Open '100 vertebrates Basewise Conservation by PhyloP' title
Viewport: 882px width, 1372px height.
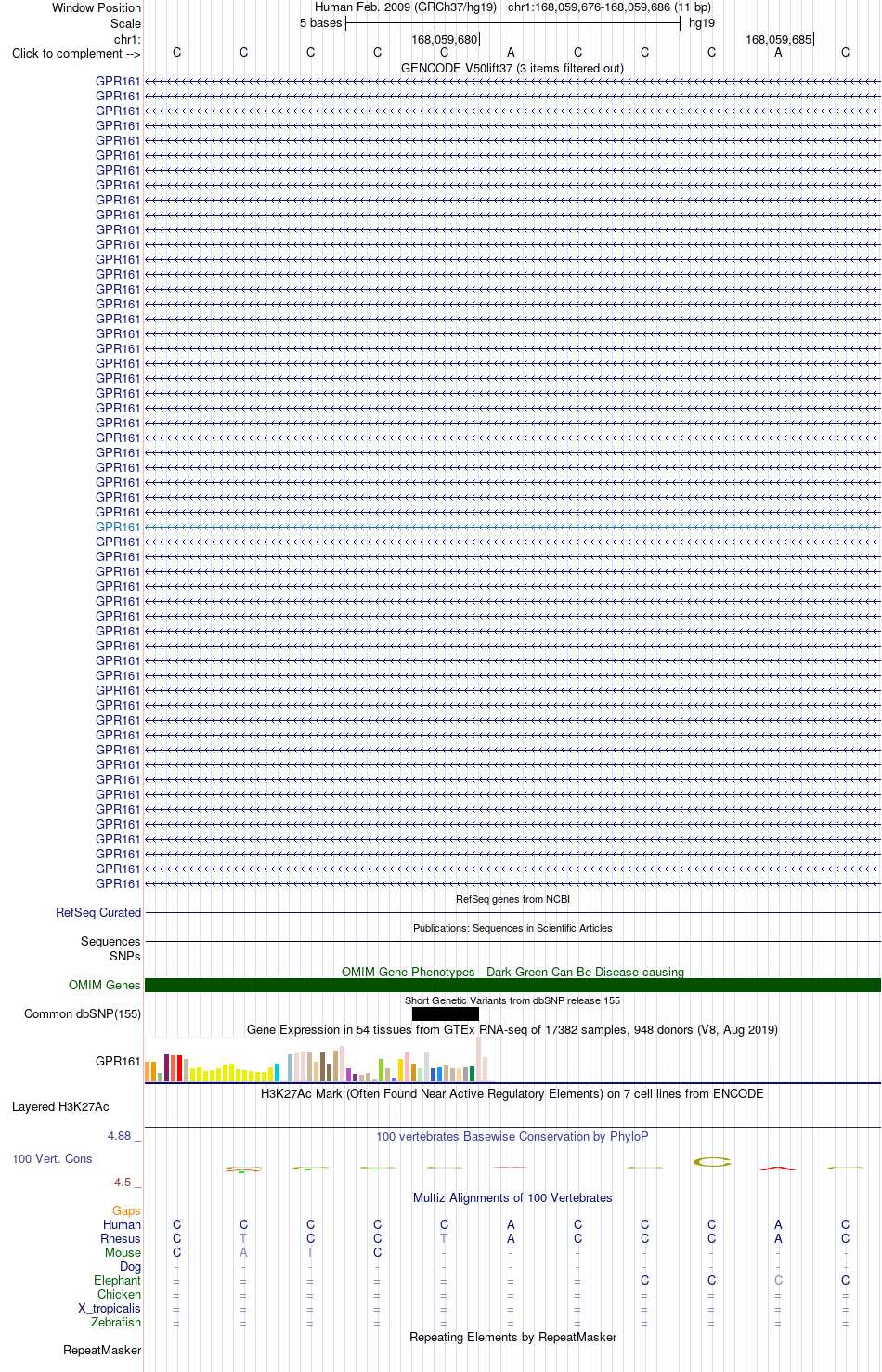click(512, 1136)
